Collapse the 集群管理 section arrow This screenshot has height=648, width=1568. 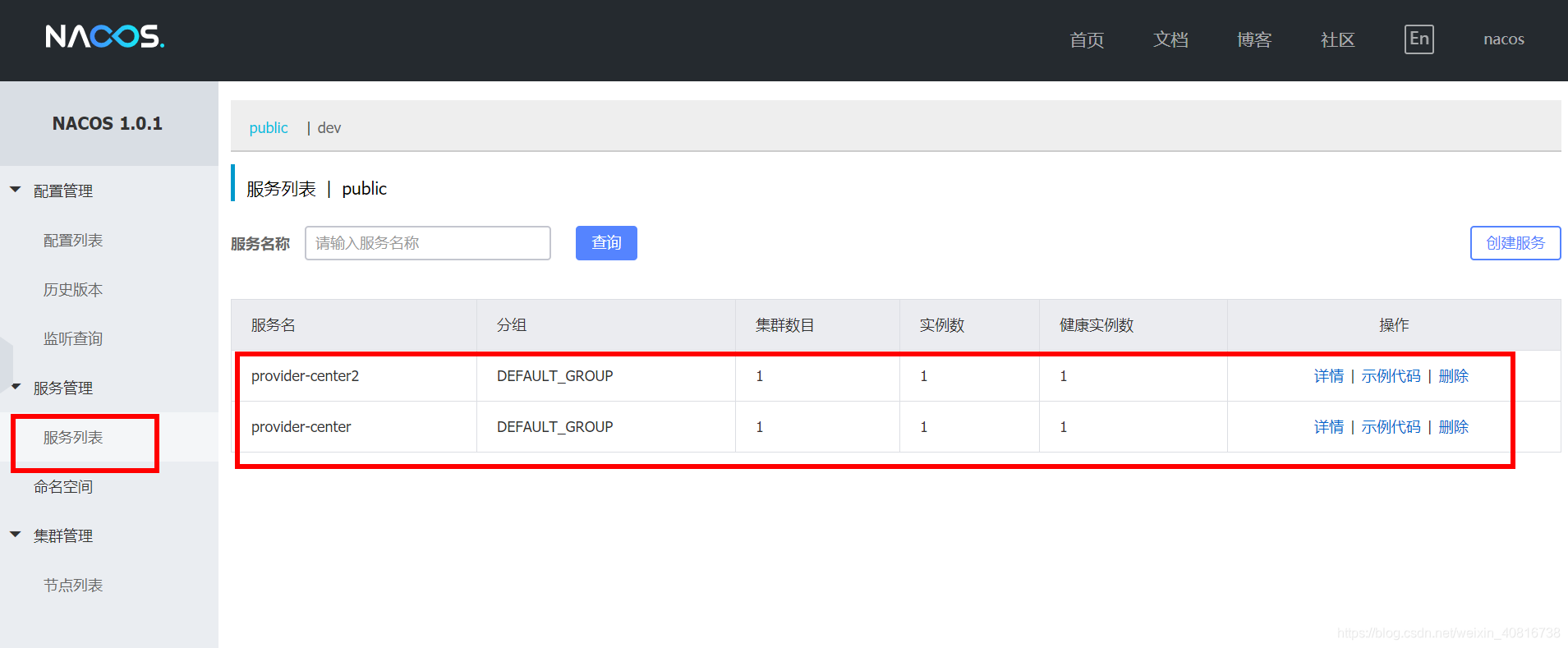[x=15, y=535]
